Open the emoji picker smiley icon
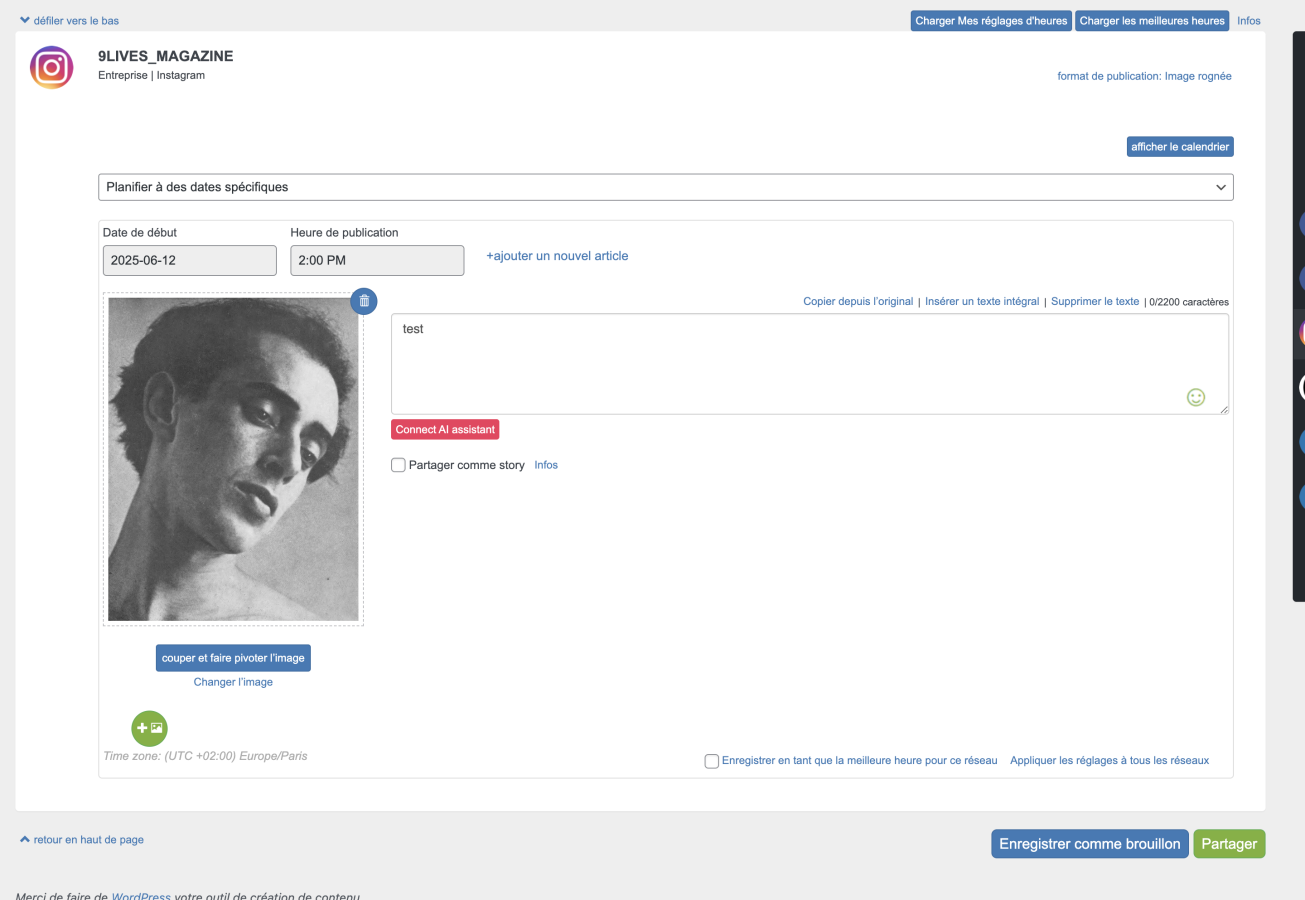 (1195, 397)
